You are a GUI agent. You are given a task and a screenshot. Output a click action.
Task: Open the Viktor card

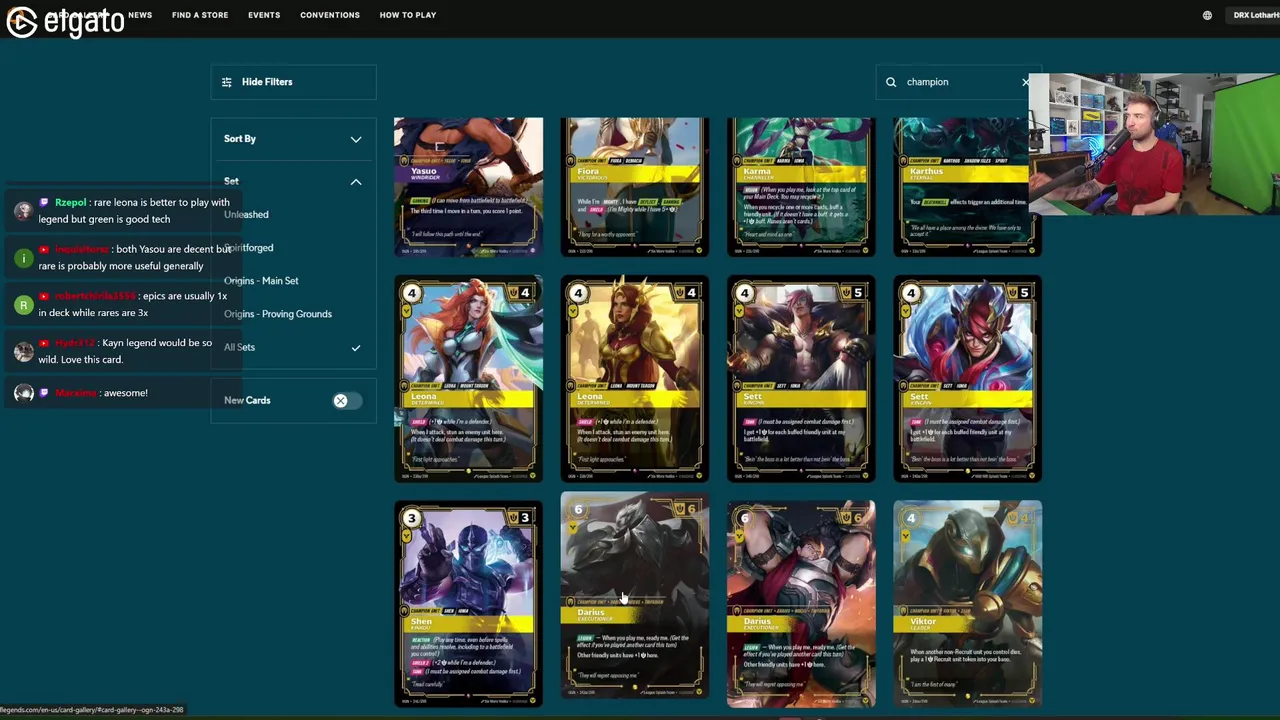tap(967, 604)
